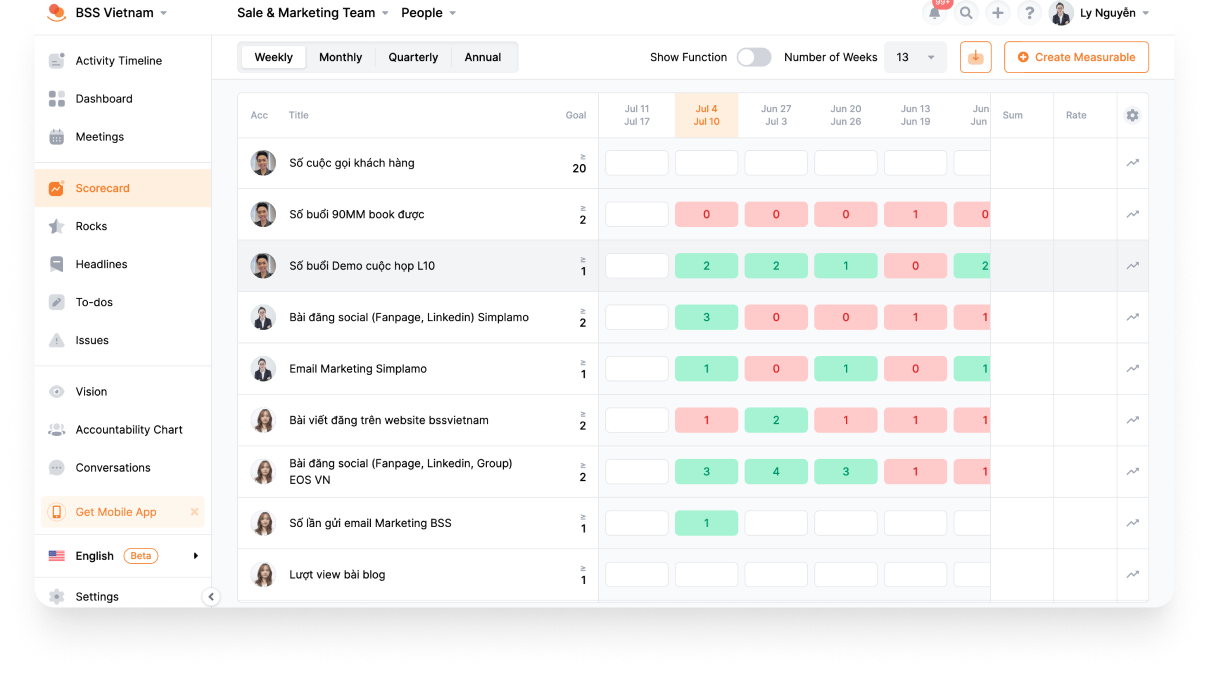
Task: Open To-dos in sidebar
Action: coord(124,302)
